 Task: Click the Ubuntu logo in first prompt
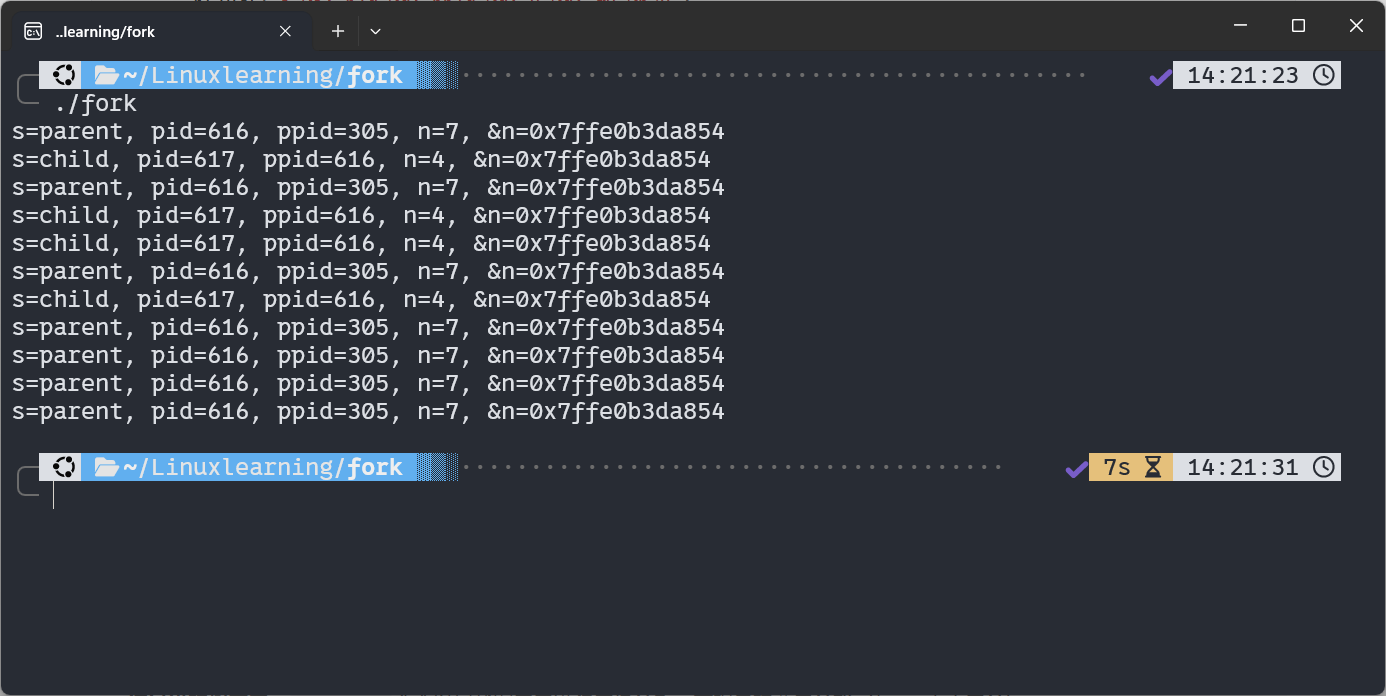coord(65,75)
